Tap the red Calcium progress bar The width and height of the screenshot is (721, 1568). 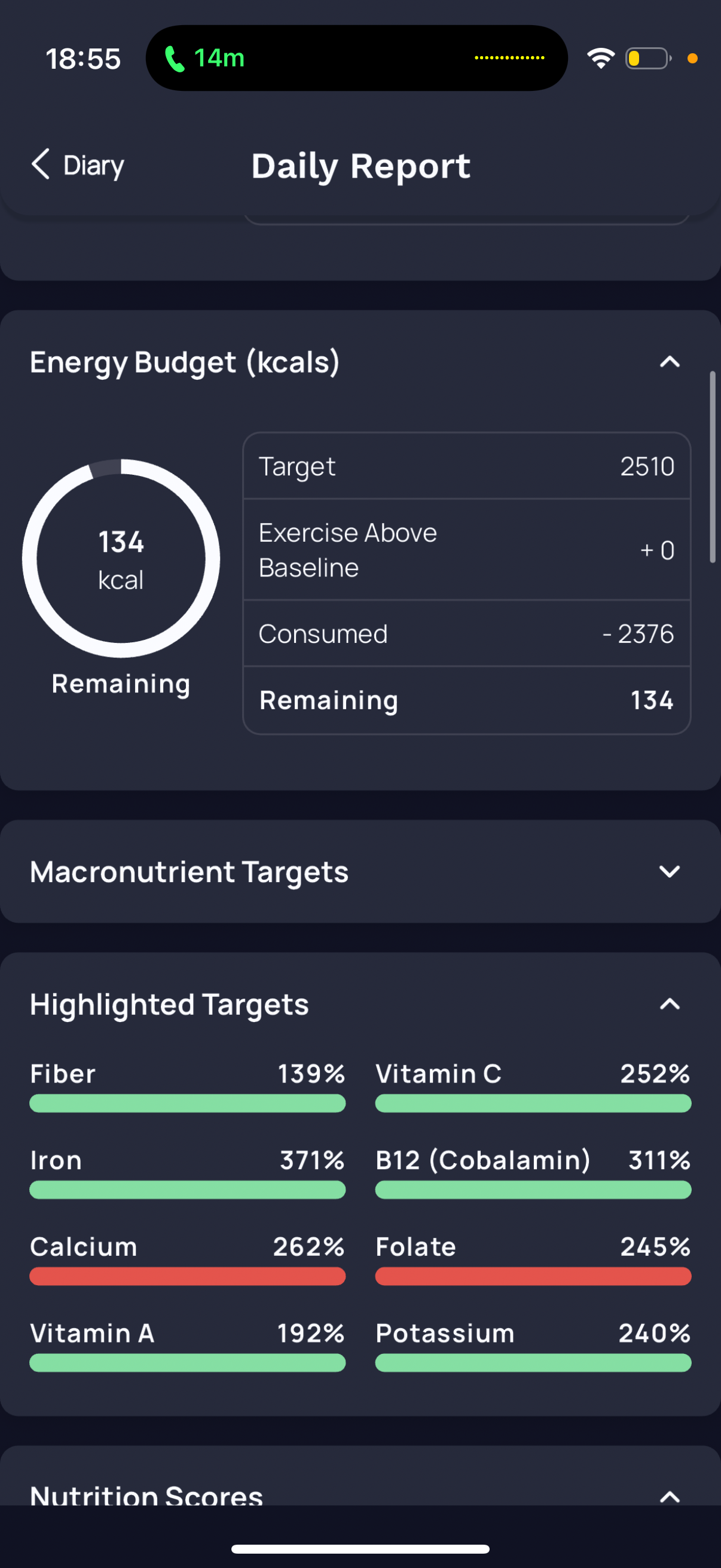click(x=187, y=1276)
